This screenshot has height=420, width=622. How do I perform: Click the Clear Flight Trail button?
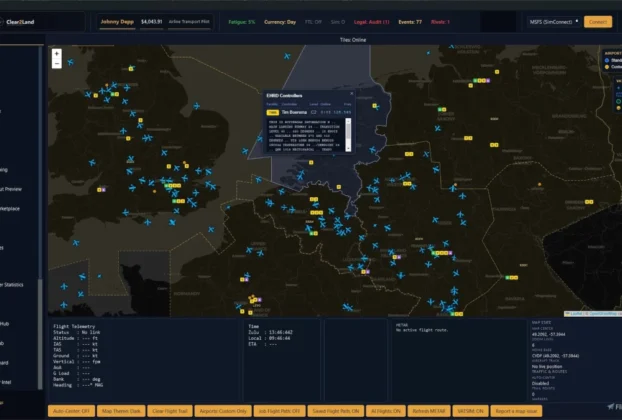172,411
